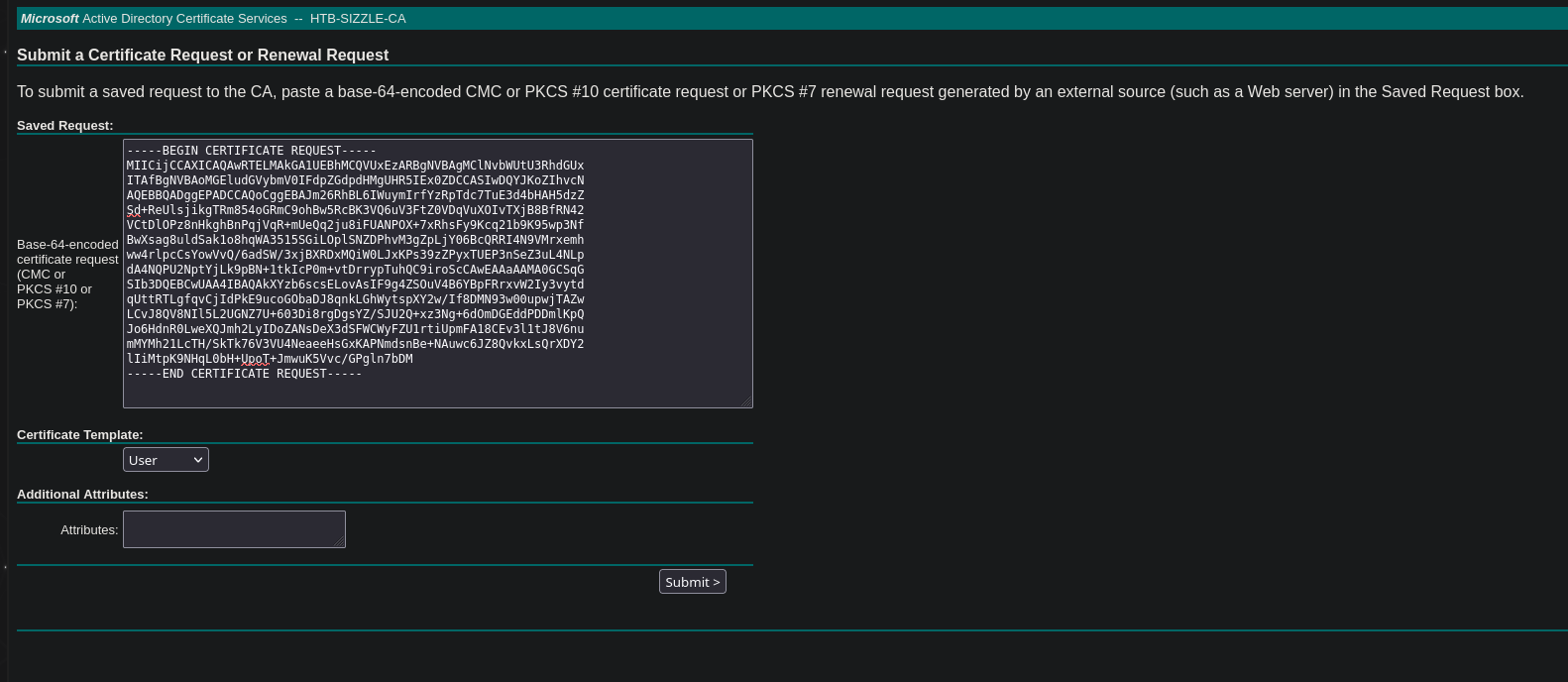Click the chevron arrow on the User combo box

point(198,460)
